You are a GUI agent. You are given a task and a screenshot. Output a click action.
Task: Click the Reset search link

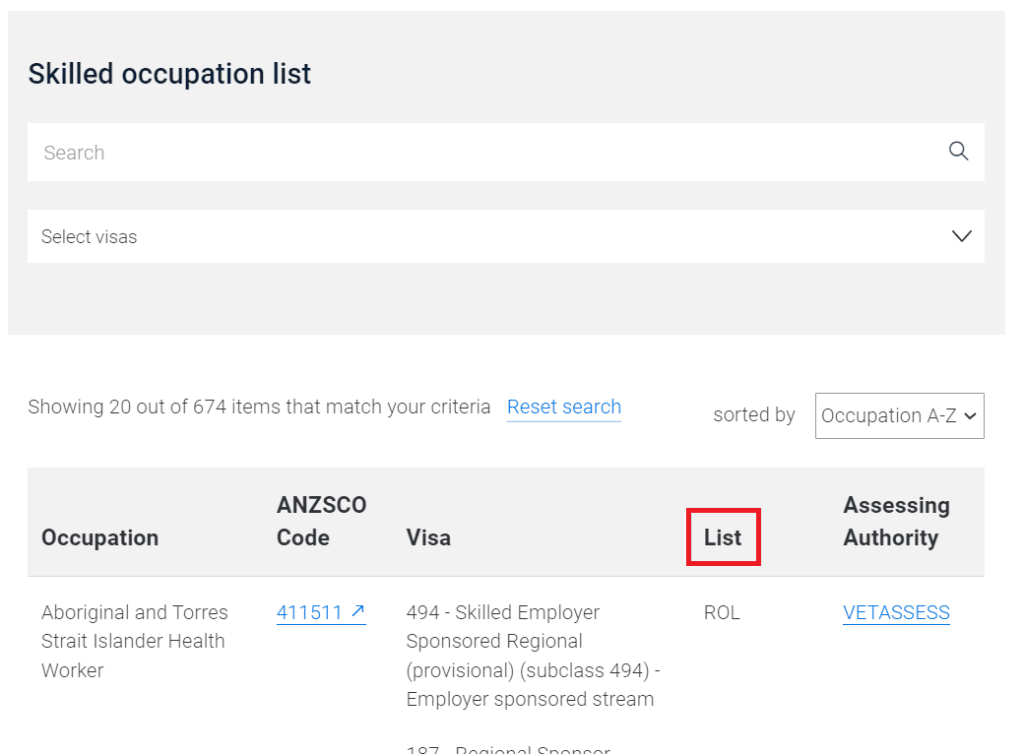point(564,407)
